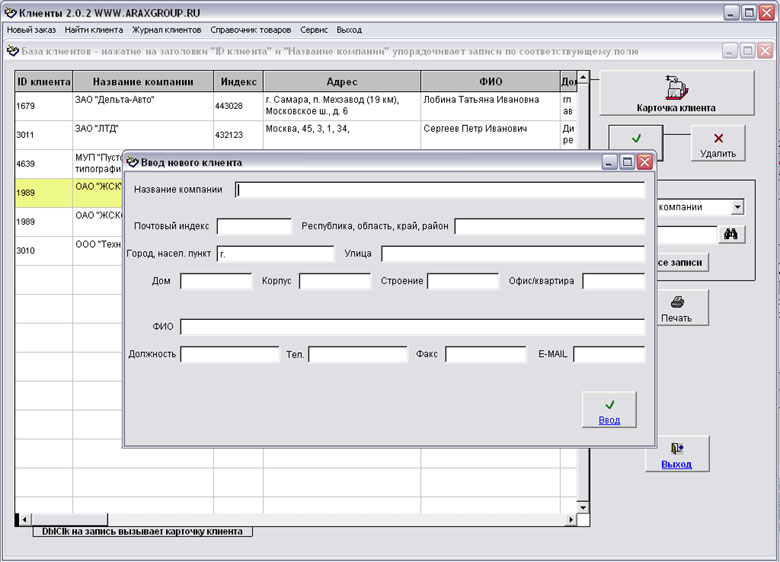Expand the search field dropdown by компании
The image size is (780, 562).
[738, 207]
